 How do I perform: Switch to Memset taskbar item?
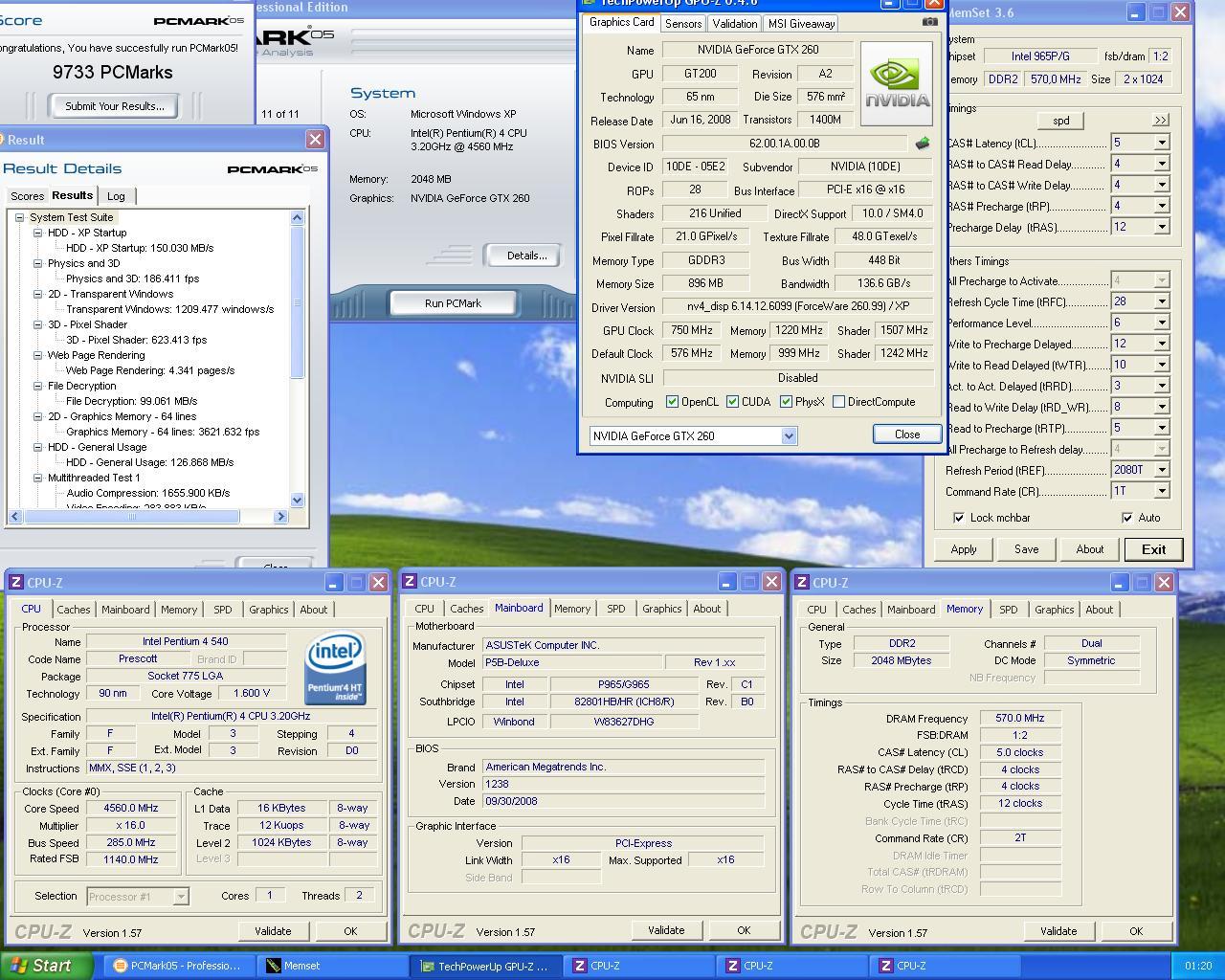tap(333, 966)
